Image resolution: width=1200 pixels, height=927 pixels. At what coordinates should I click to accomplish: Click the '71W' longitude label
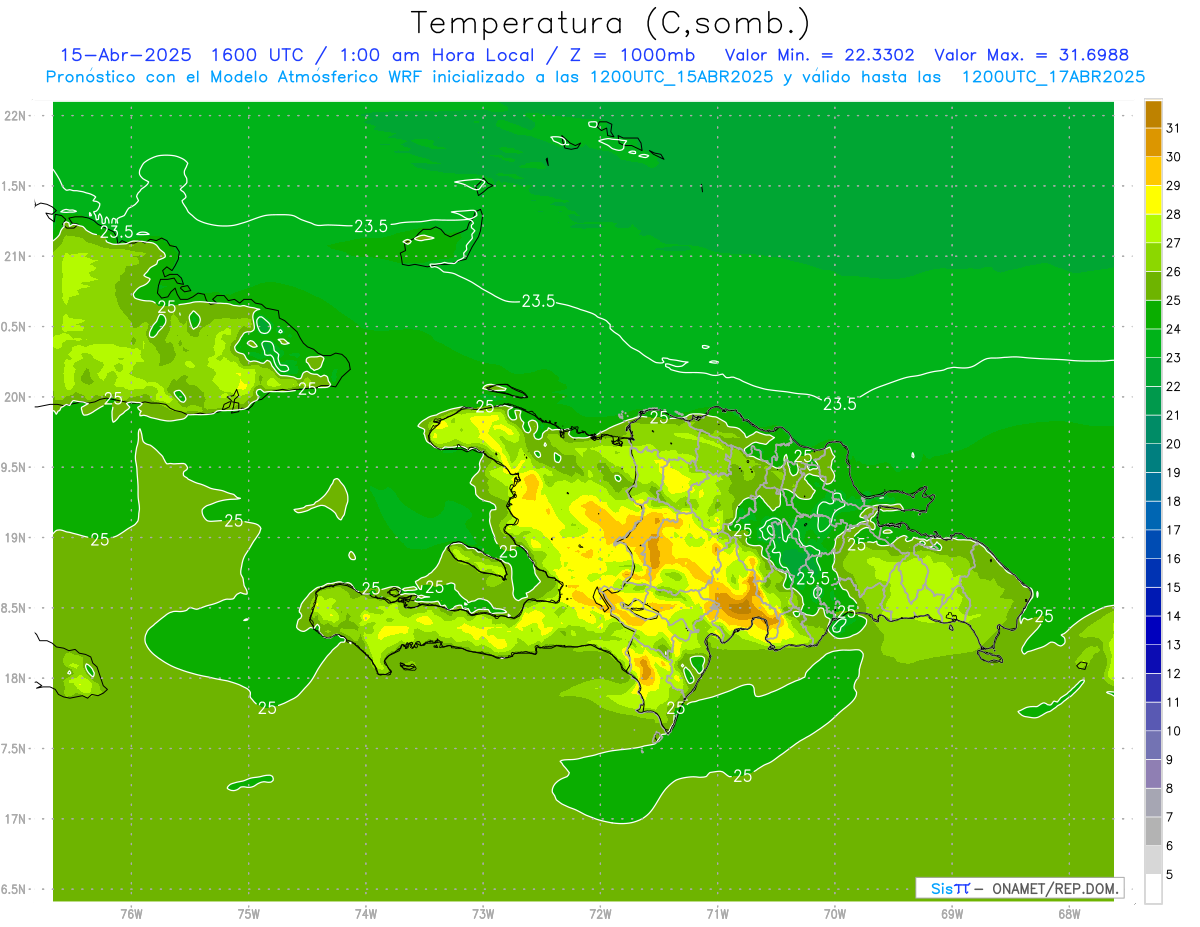(x=717, y=914)
